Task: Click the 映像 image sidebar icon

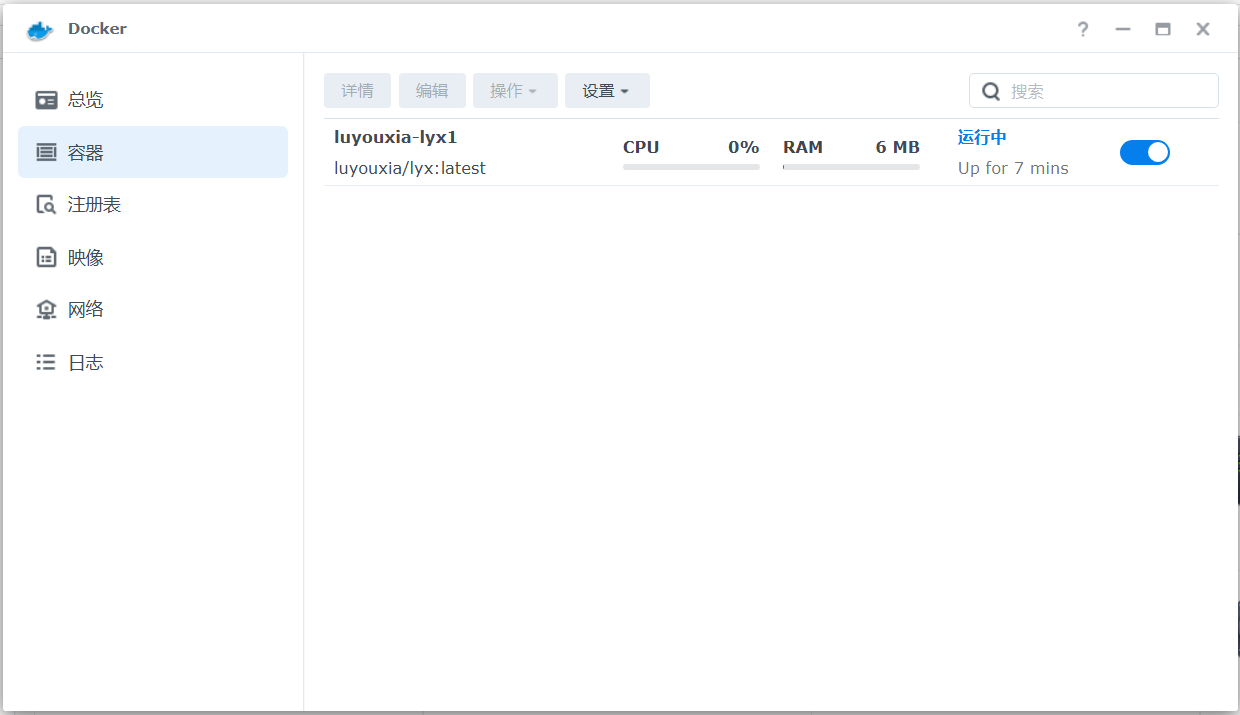Action: tap(46, 257)
